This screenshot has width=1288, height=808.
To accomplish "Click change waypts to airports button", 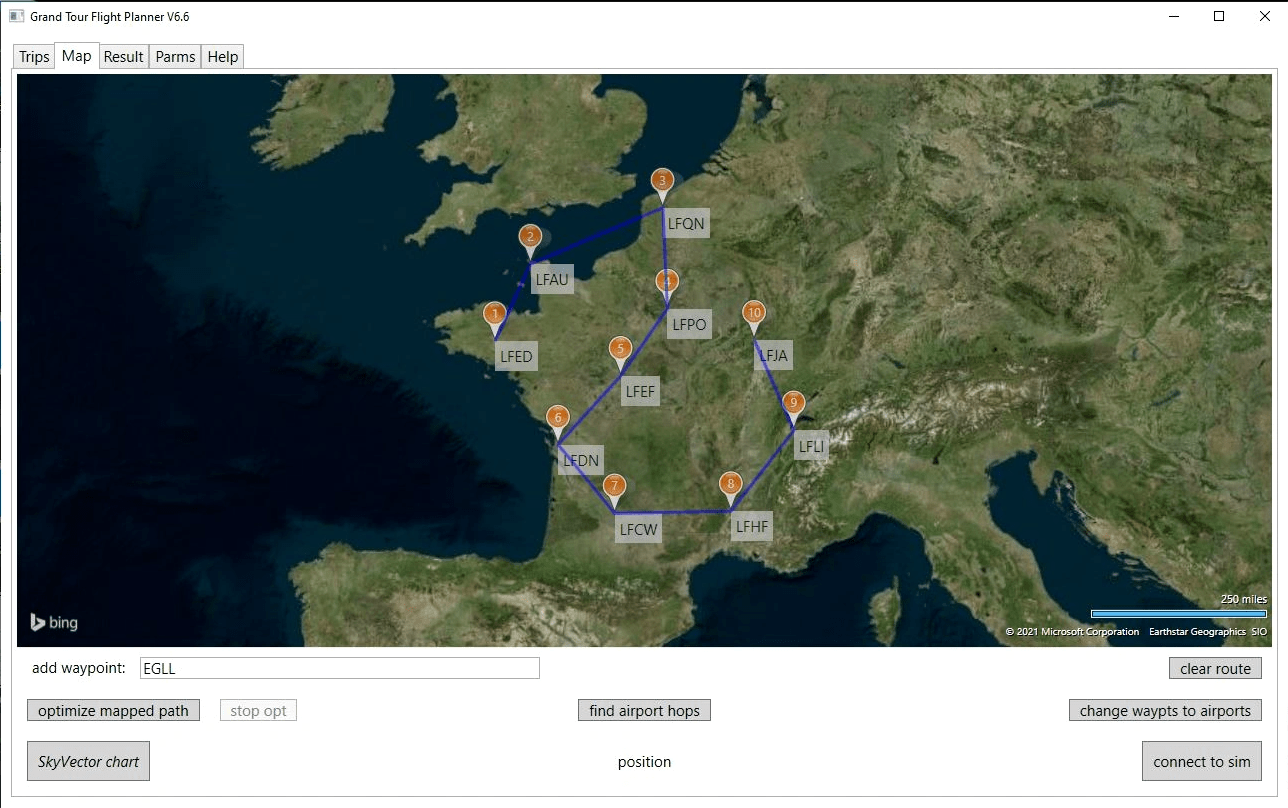I will pyautogui.click(x=1165, y=711).
